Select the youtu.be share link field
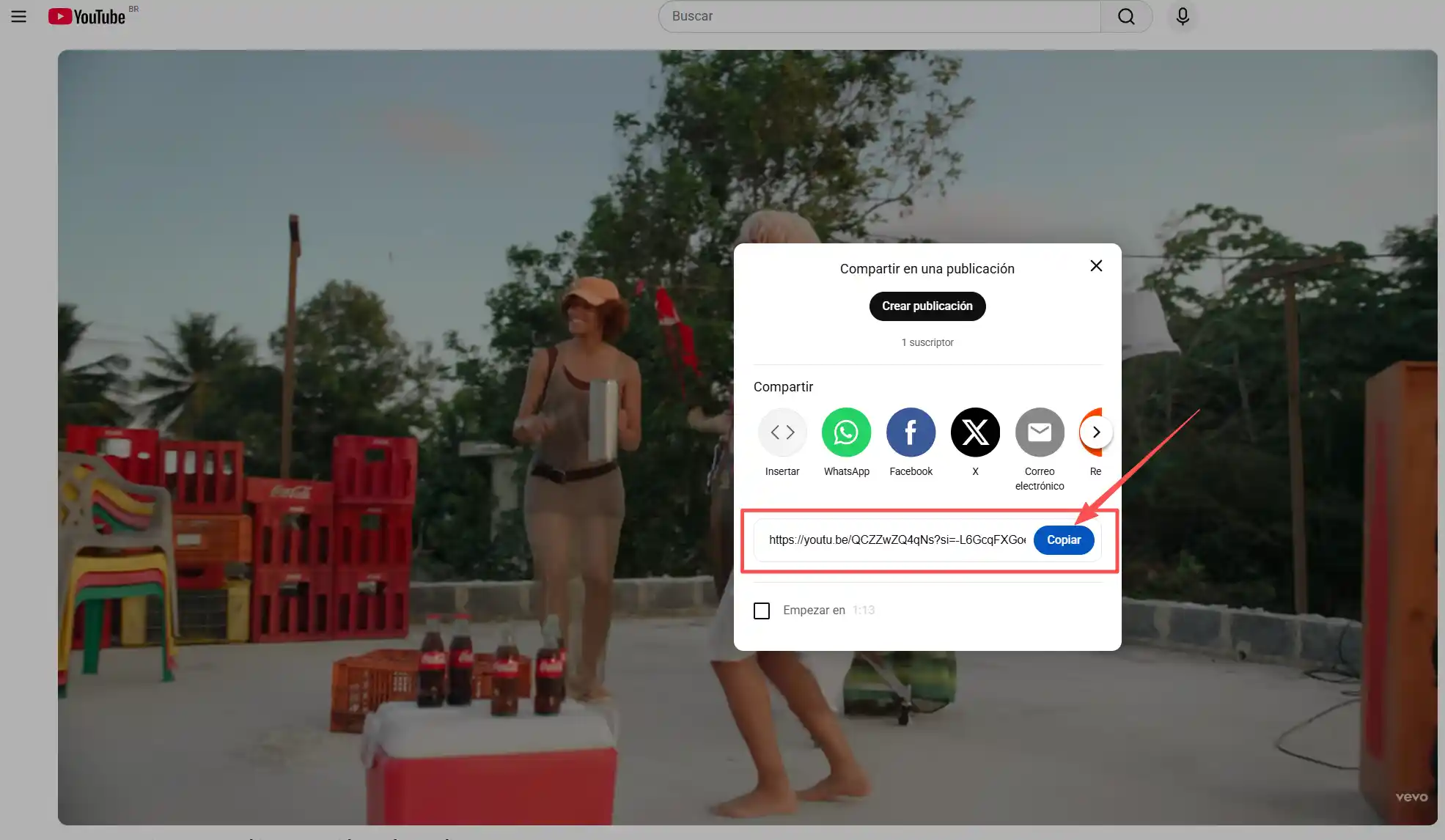Screen dimensions: 1445x840 (896, 540)
